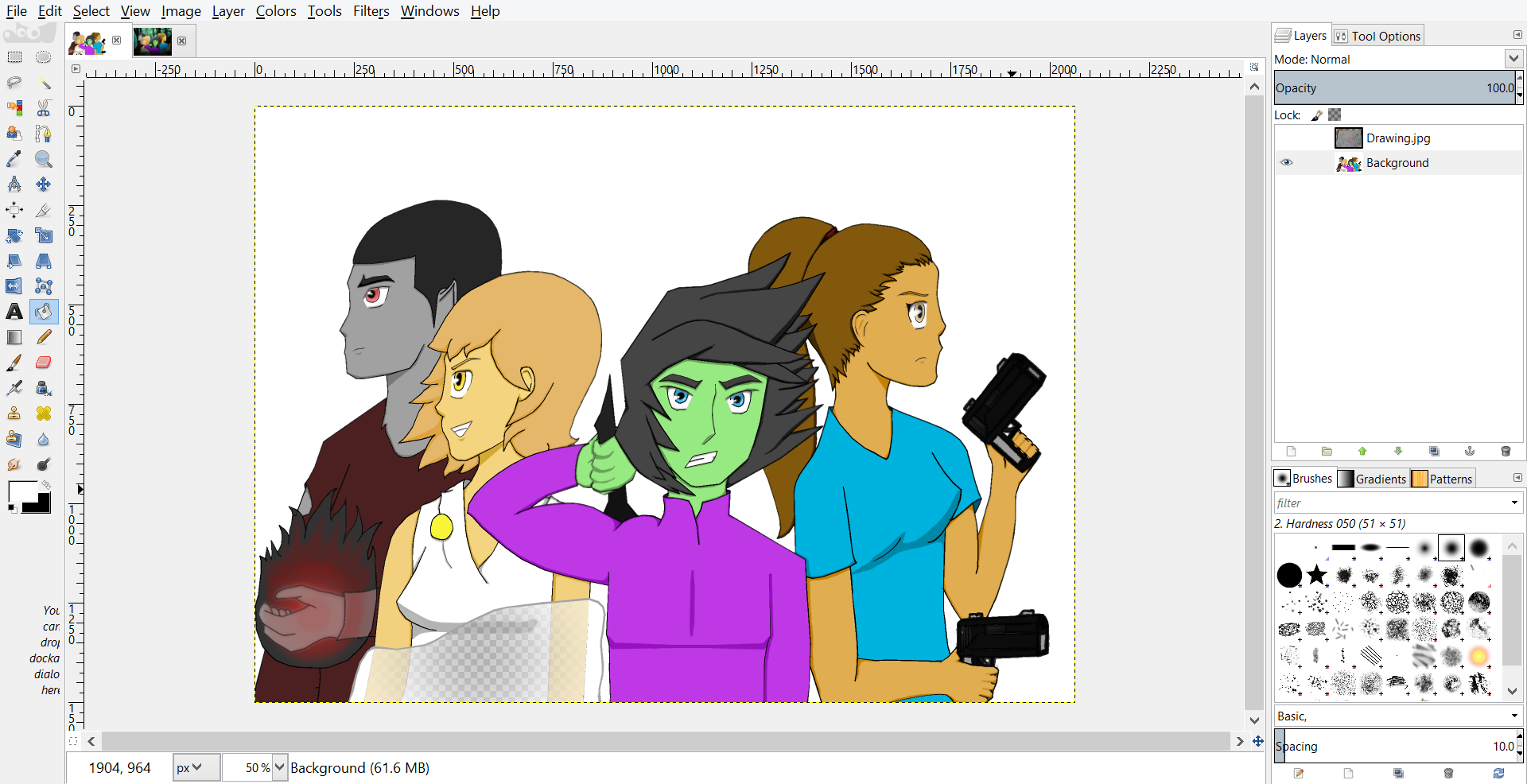Select the Paintbrush tool

(14, 363)
